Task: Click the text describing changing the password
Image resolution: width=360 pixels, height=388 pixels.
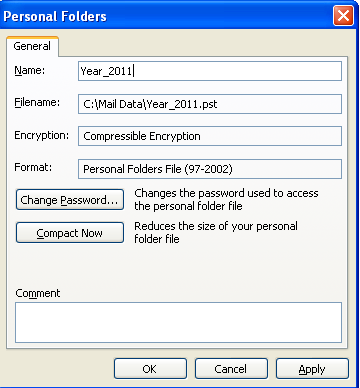Action: click(x=226, y=199)
